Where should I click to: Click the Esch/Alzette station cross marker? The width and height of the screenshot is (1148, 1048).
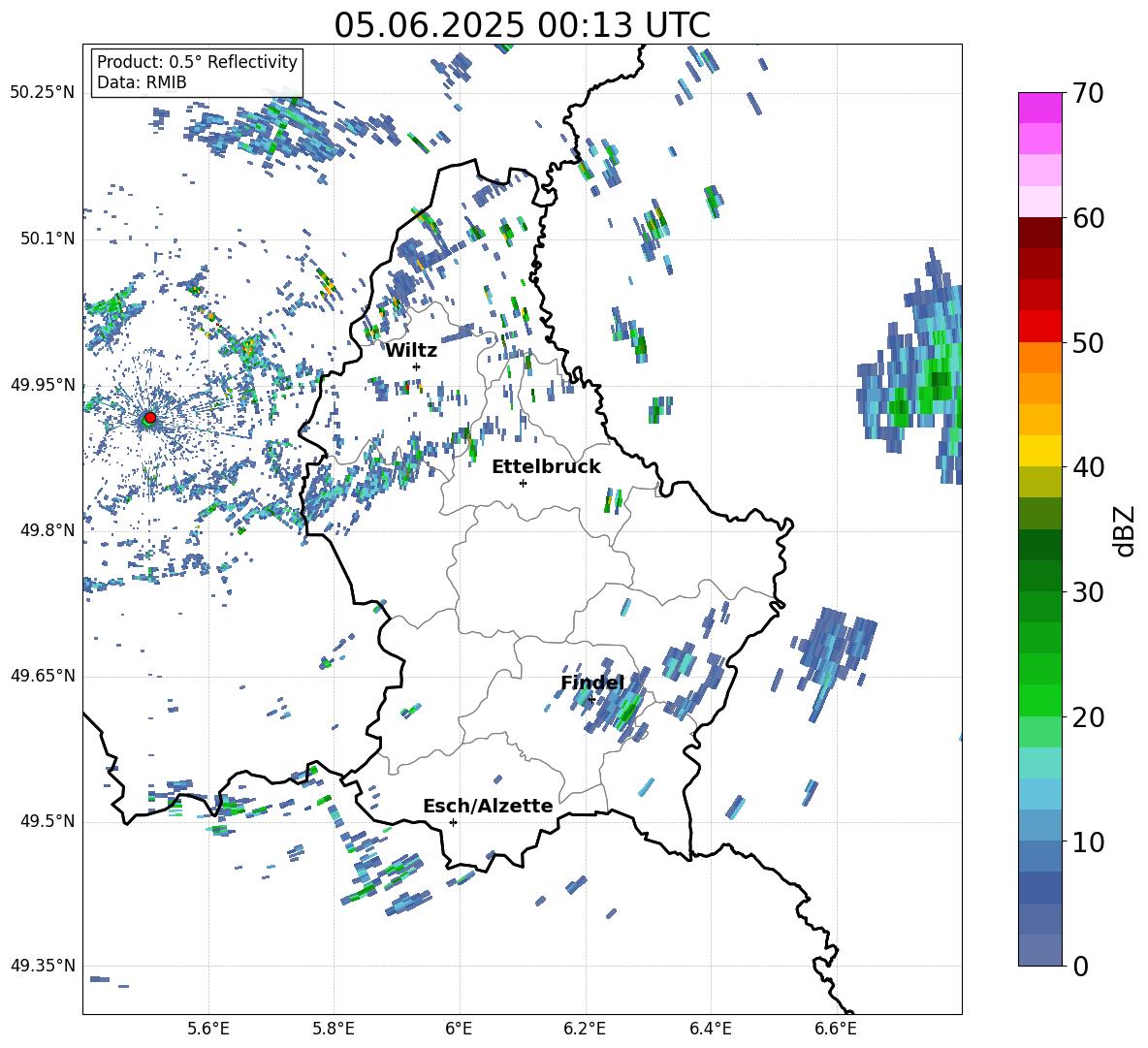(453, 822)
